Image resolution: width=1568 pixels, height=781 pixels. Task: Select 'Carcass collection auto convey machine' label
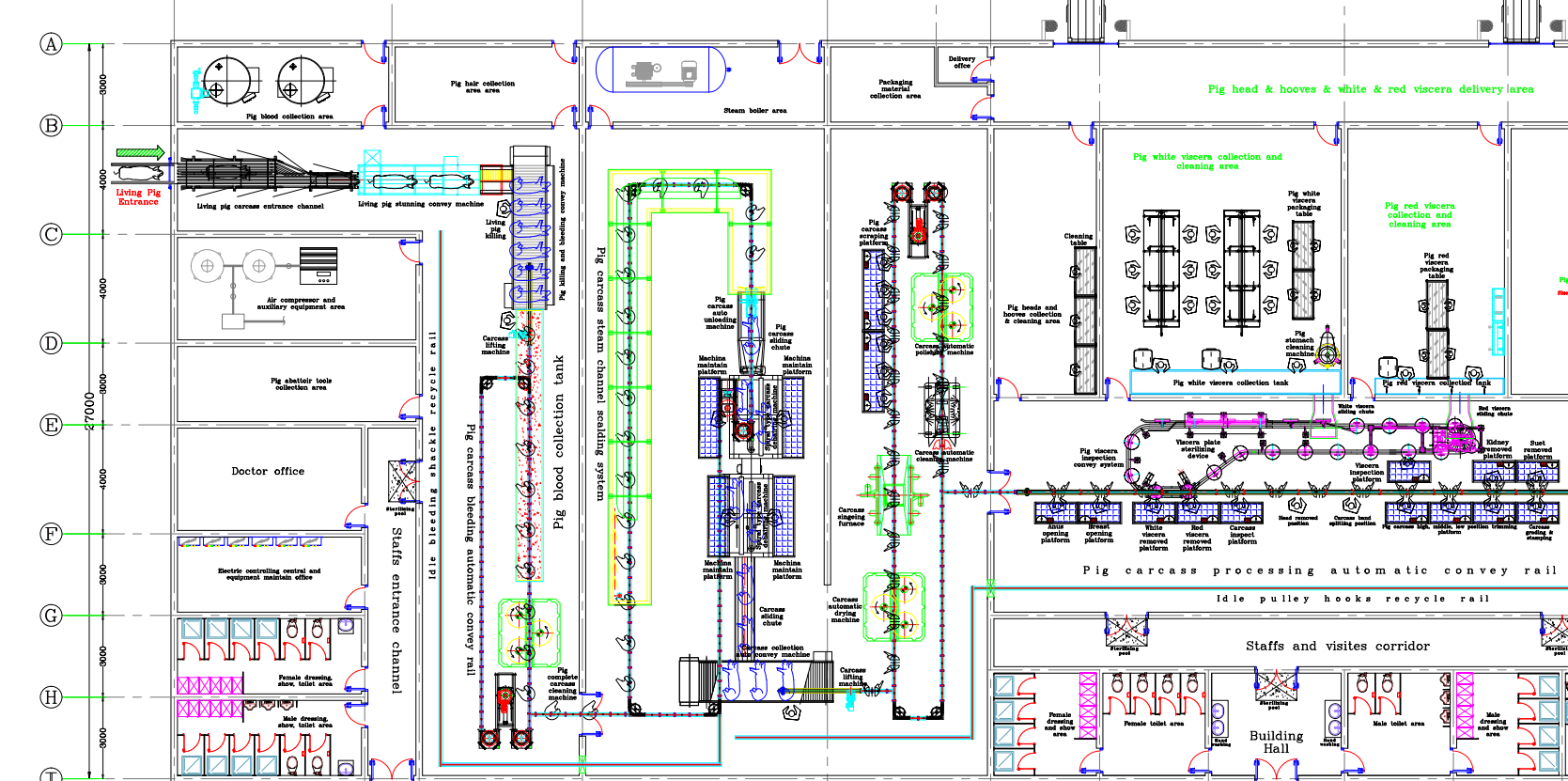[772, 650]
